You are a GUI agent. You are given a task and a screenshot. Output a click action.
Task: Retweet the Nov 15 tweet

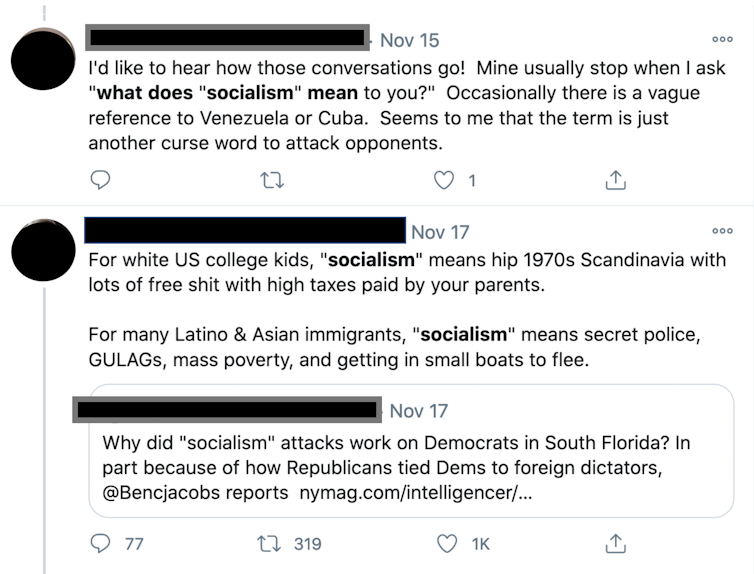[x=272, y=180]
